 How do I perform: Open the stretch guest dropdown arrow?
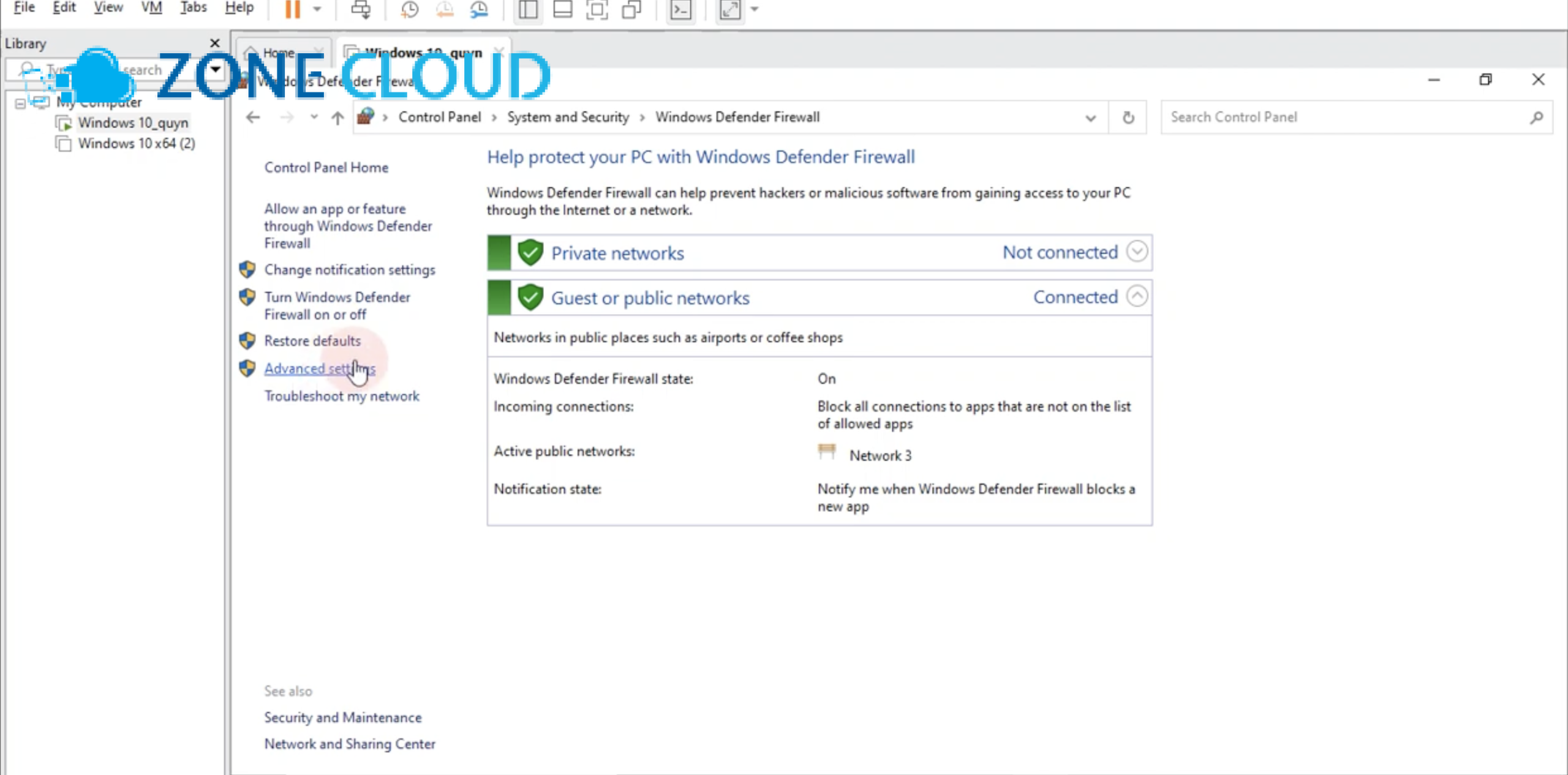[x=755, y=9]
